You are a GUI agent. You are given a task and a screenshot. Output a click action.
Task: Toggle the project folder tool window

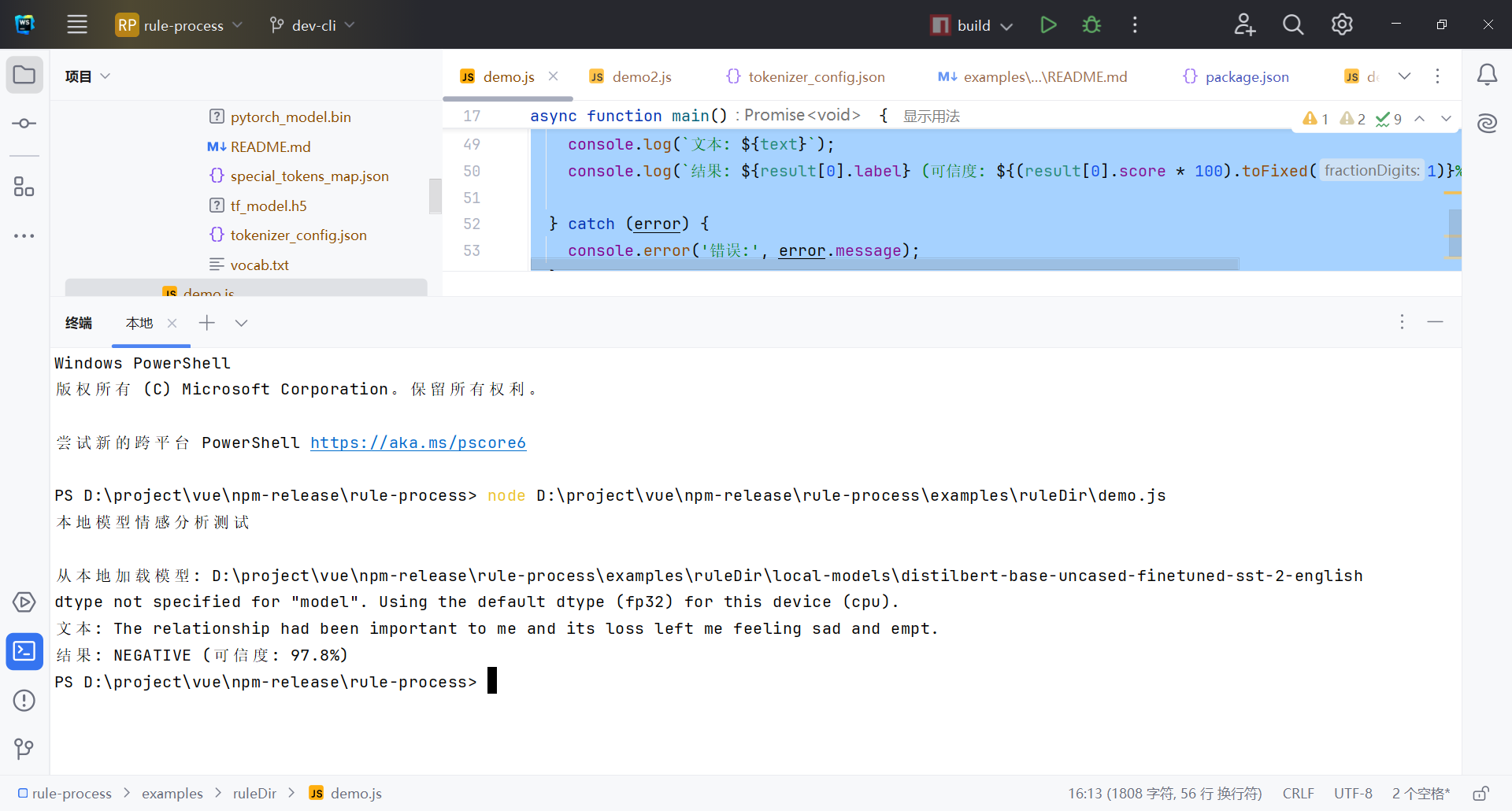(24, 76)
